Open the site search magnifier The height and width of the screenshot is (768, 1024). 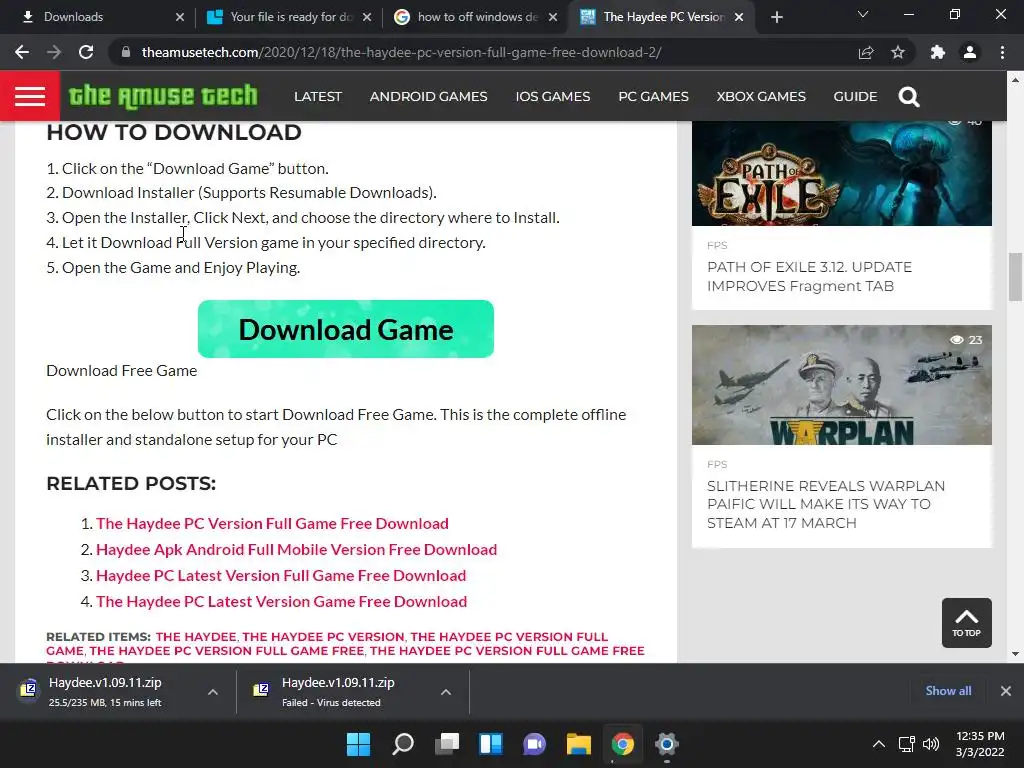tap(909, 97)
